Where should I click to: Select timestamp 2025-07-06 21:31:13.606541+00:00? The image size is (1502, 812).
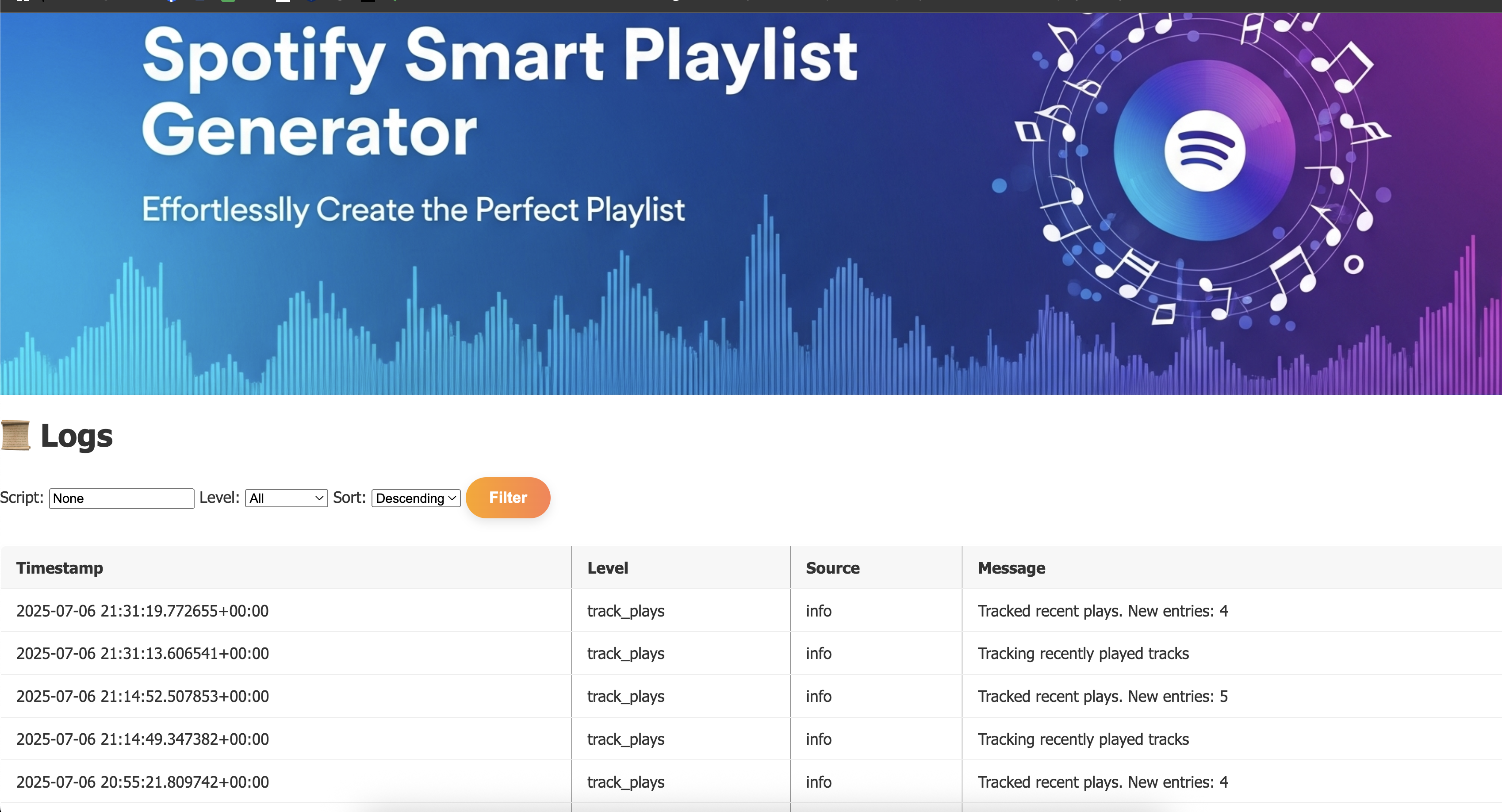pyautogui.click(x=142, y=653)
